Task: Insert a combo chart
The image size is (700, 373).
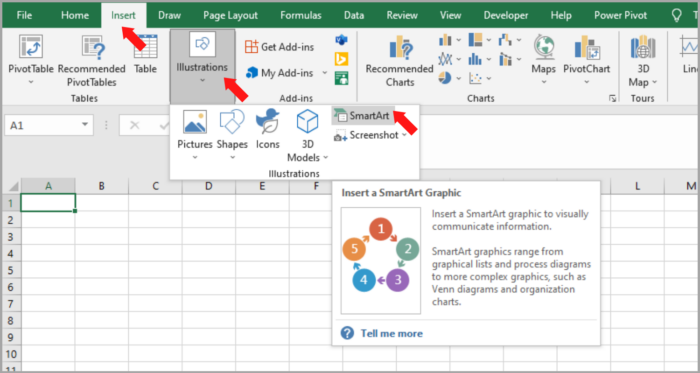Action: click(505, 59)
